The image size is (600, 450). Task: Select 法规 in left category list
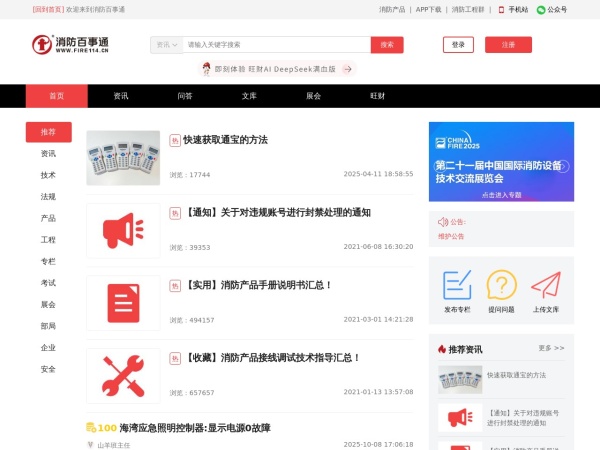coord(48,197)
